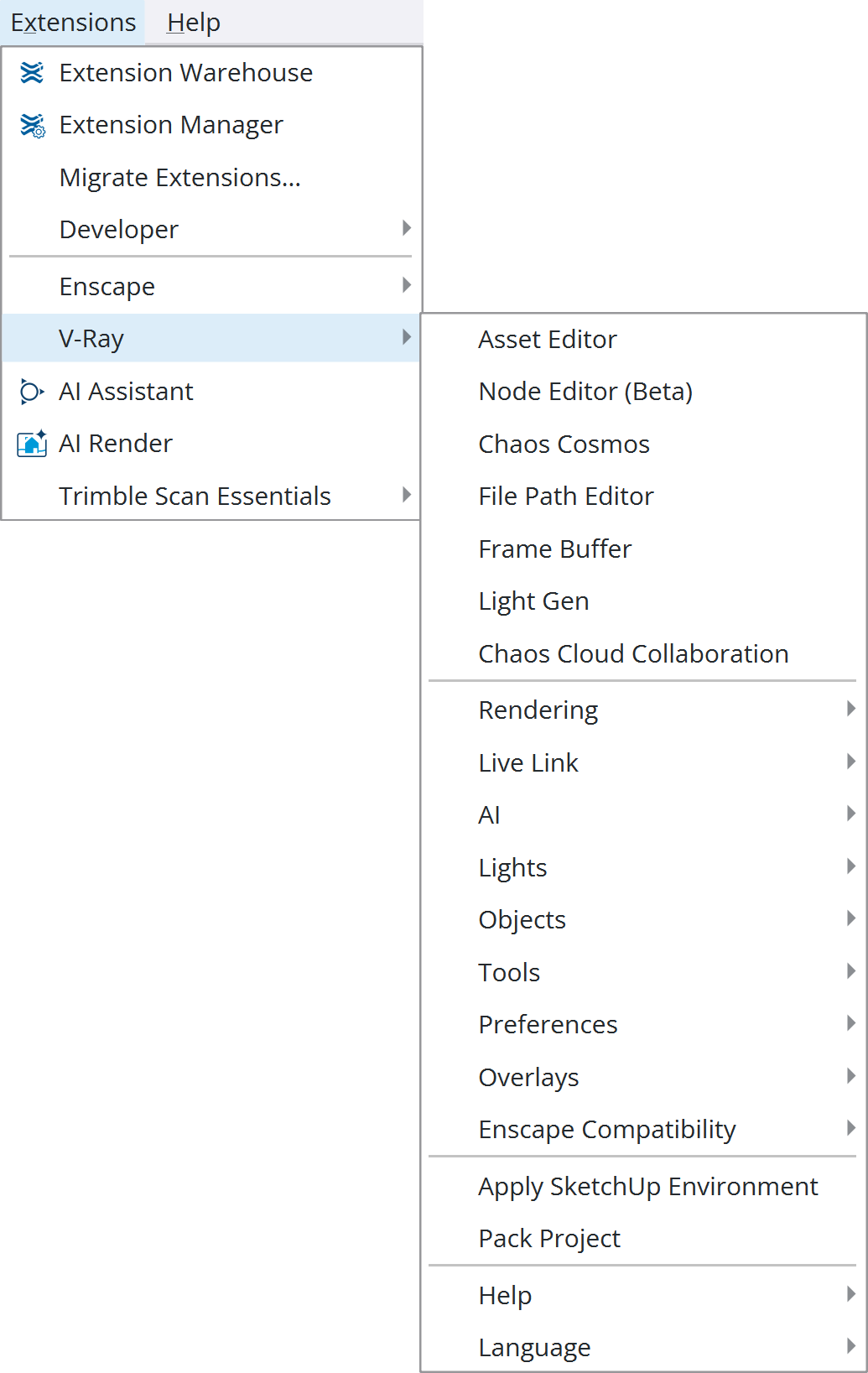Viewport: 868px width, 1373px height.
Task: Click the AI Assistant icon
Action: (32, 392)
